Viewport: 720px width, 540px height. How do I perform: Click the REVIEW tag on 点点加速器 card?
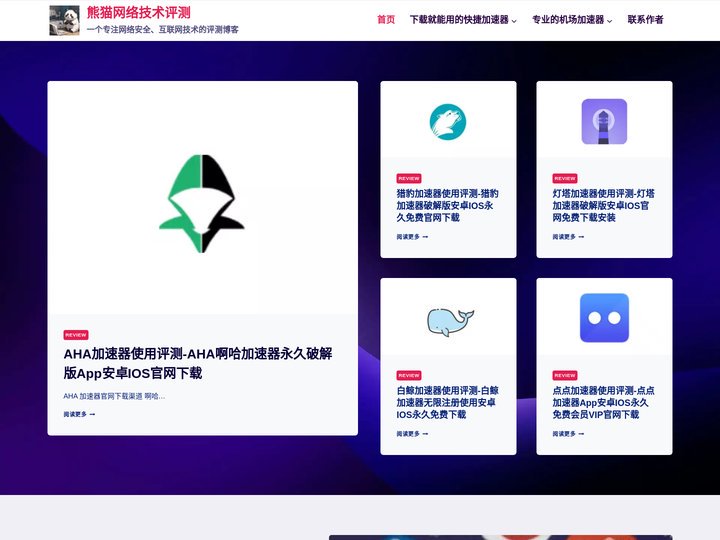(565, 375)
